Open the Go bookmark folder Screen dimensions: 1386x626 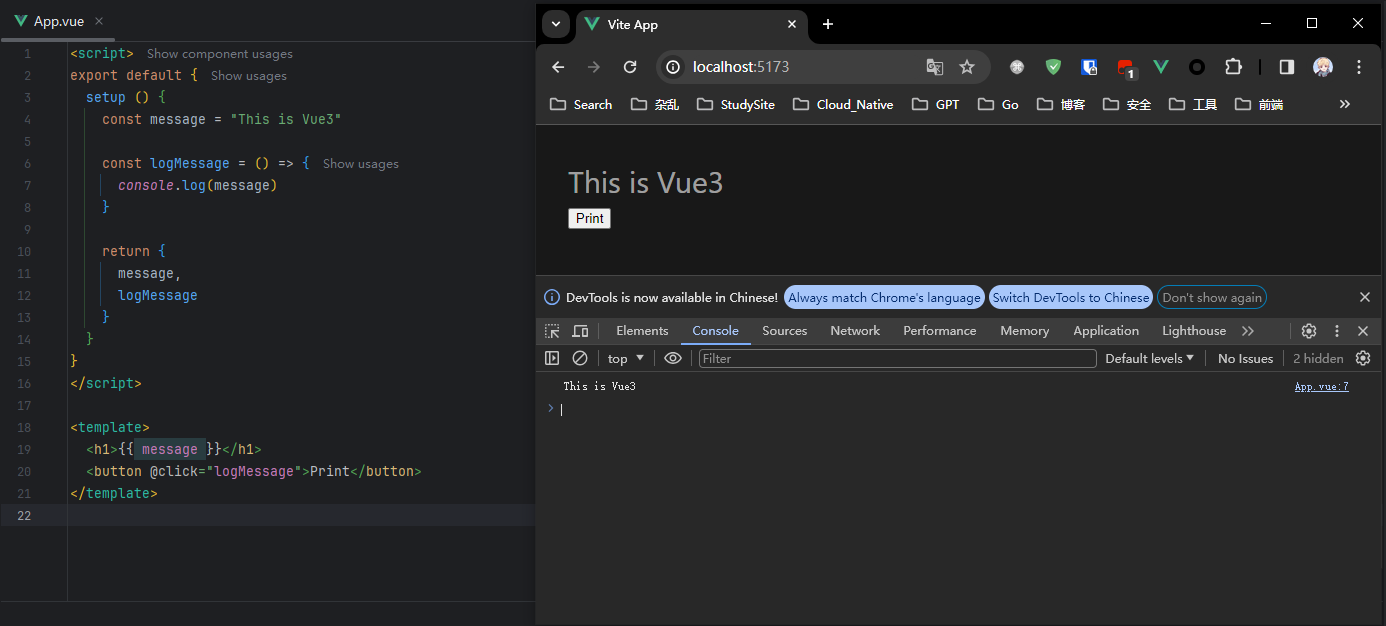tap(998, 104)
